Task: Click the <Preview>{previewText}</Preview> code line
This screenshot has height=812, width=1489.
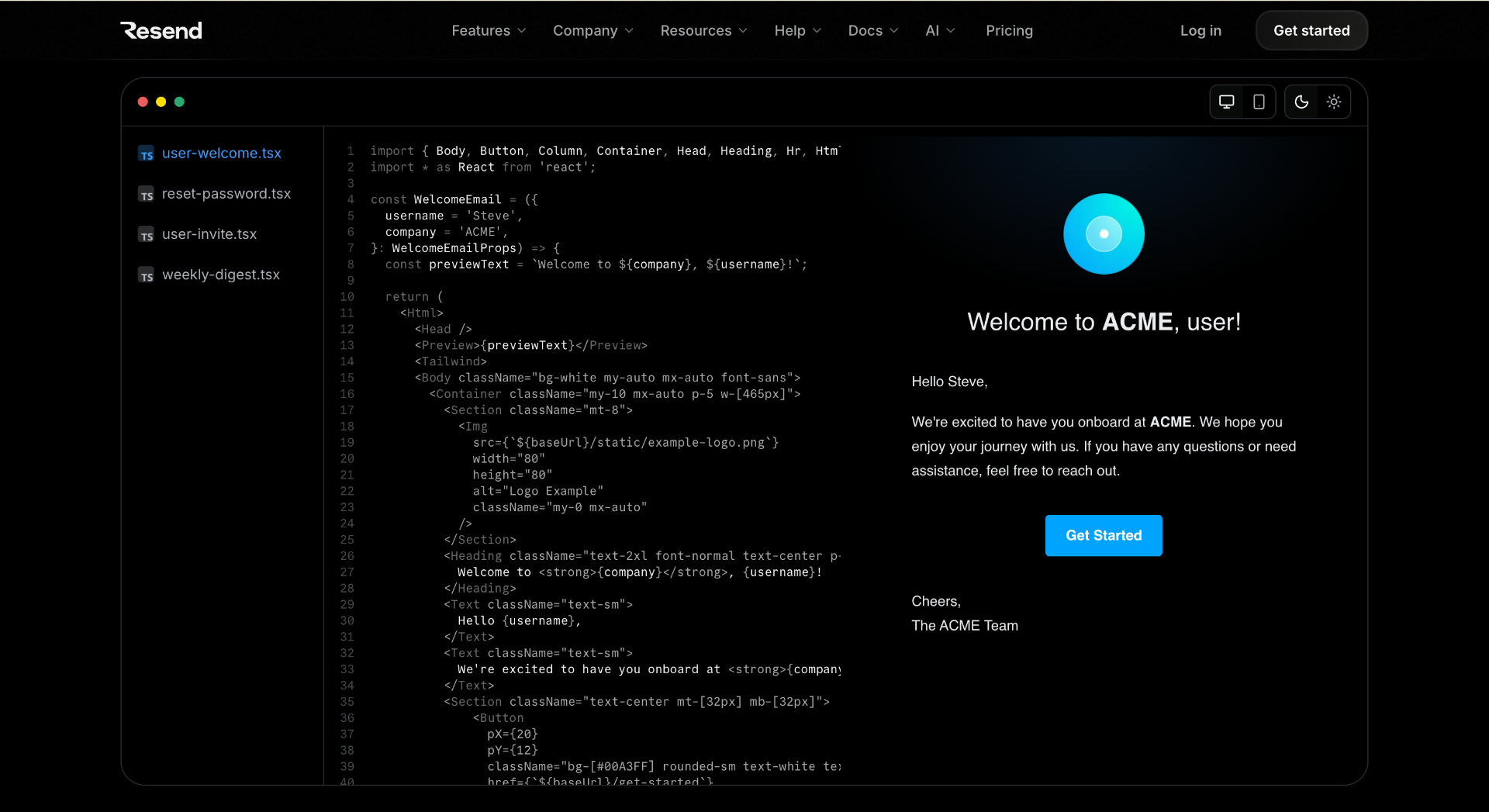Action: pyautogui.click(x=530, y=346)
